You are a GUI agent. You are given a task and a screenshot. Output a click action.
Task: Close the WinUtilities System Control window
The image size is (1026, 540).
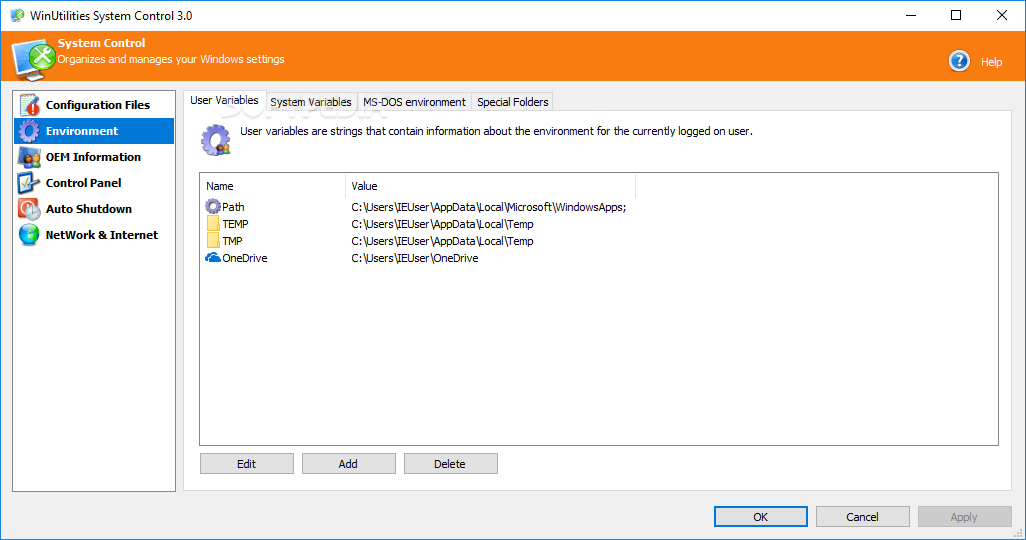(1002, 15)
